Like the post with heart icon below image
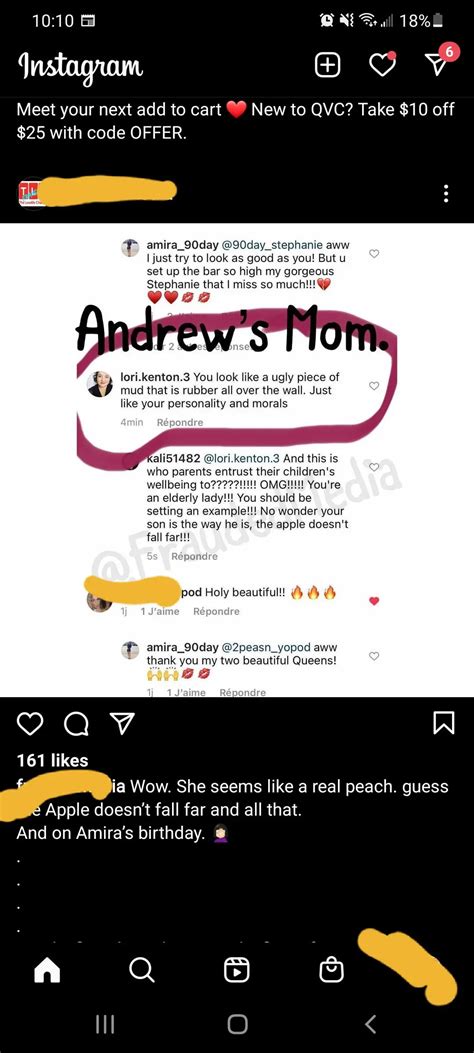The image size is (474, 1053). tap(30, 723)
